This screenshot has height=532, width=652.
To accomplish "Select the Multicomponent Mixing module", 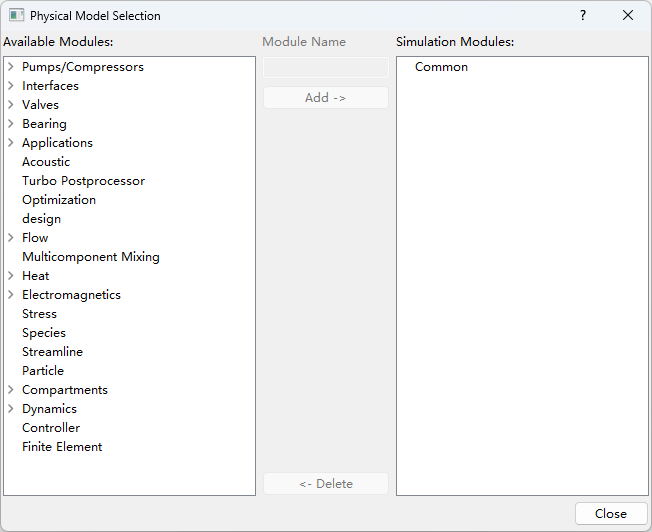I will tap(90, 257).
